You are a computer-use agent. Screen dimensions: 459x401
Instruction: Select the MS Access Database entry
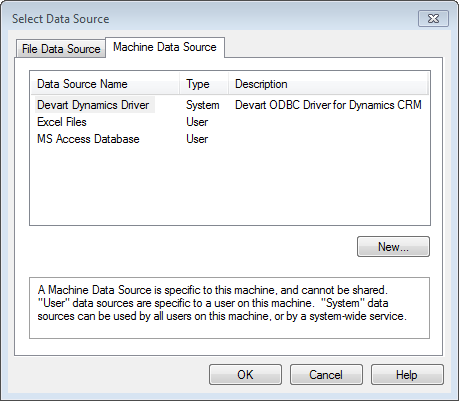(x=88, y=139)
